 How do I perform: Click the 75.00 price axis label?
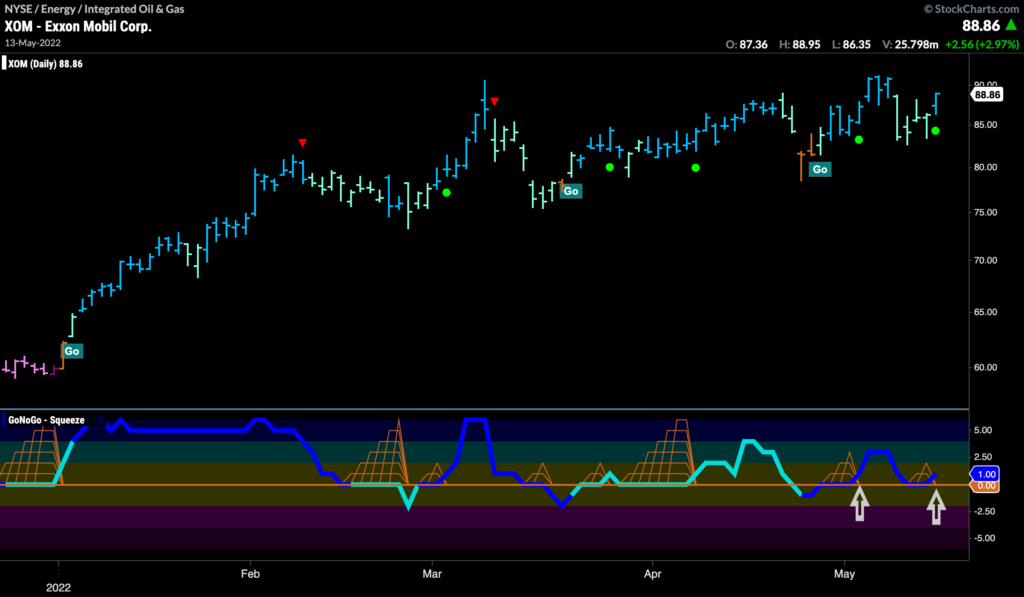click(985, 212)
